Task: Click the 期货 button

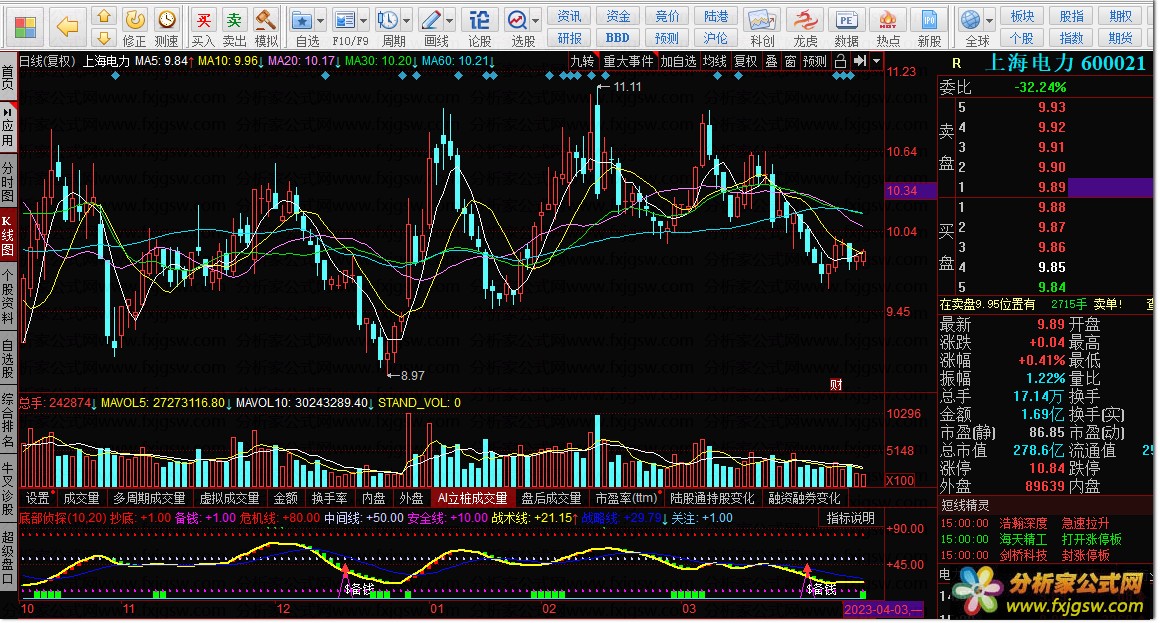Action: [1120, 38]
